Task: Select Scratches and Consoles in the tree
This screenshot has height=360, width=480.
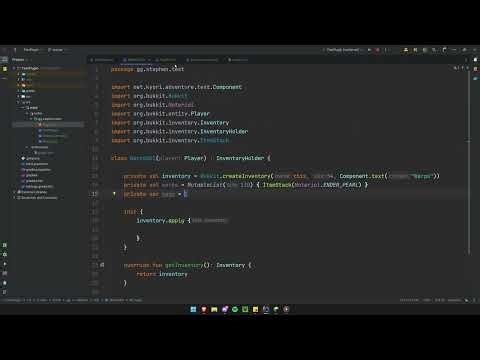Action: [37, 198]
